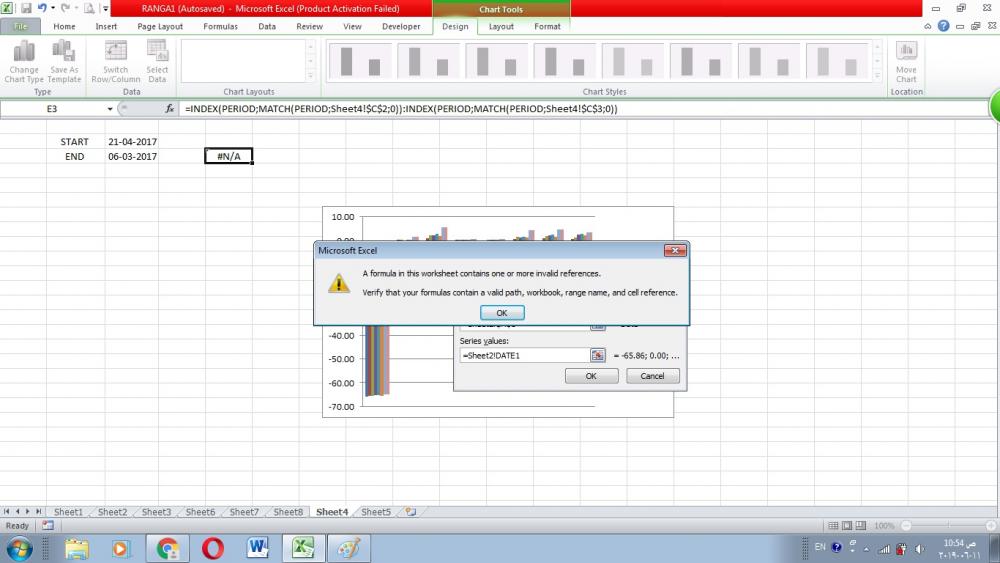Click the Microsoft Office Excel Help icon
Viewport: 1000px width, 563px height.
click(943, 26)
